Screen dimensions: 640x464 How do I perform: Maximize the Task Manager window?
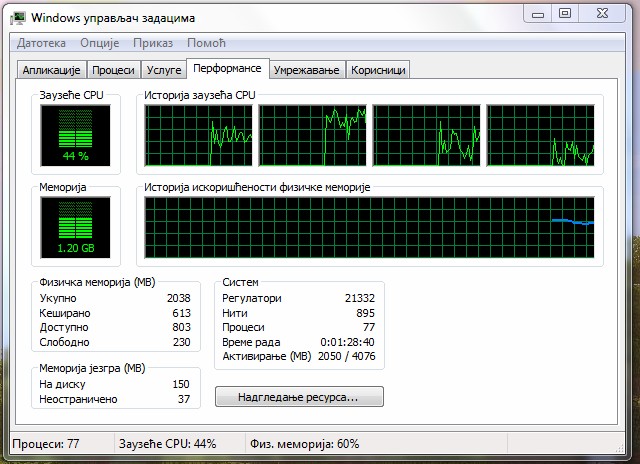coord(565,14)
